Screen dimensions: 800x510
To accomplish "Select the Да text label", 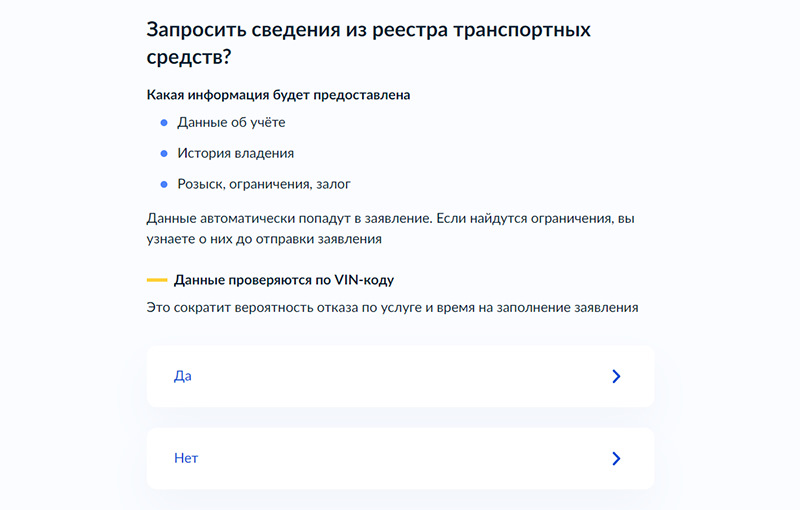I will pyautogui.click(x=183, y=376).
